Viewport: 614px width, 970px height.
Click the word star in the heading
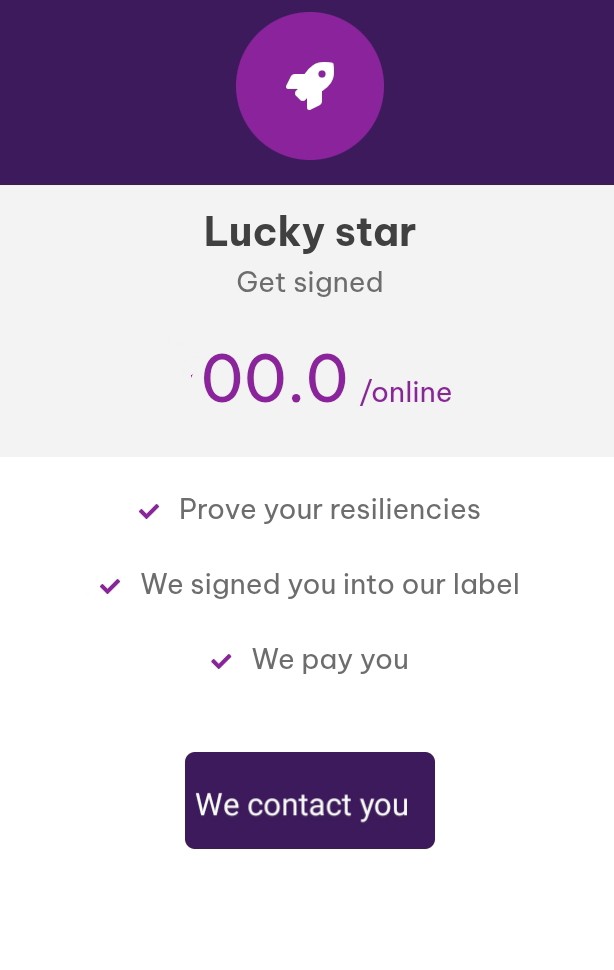tap(375, 232)
